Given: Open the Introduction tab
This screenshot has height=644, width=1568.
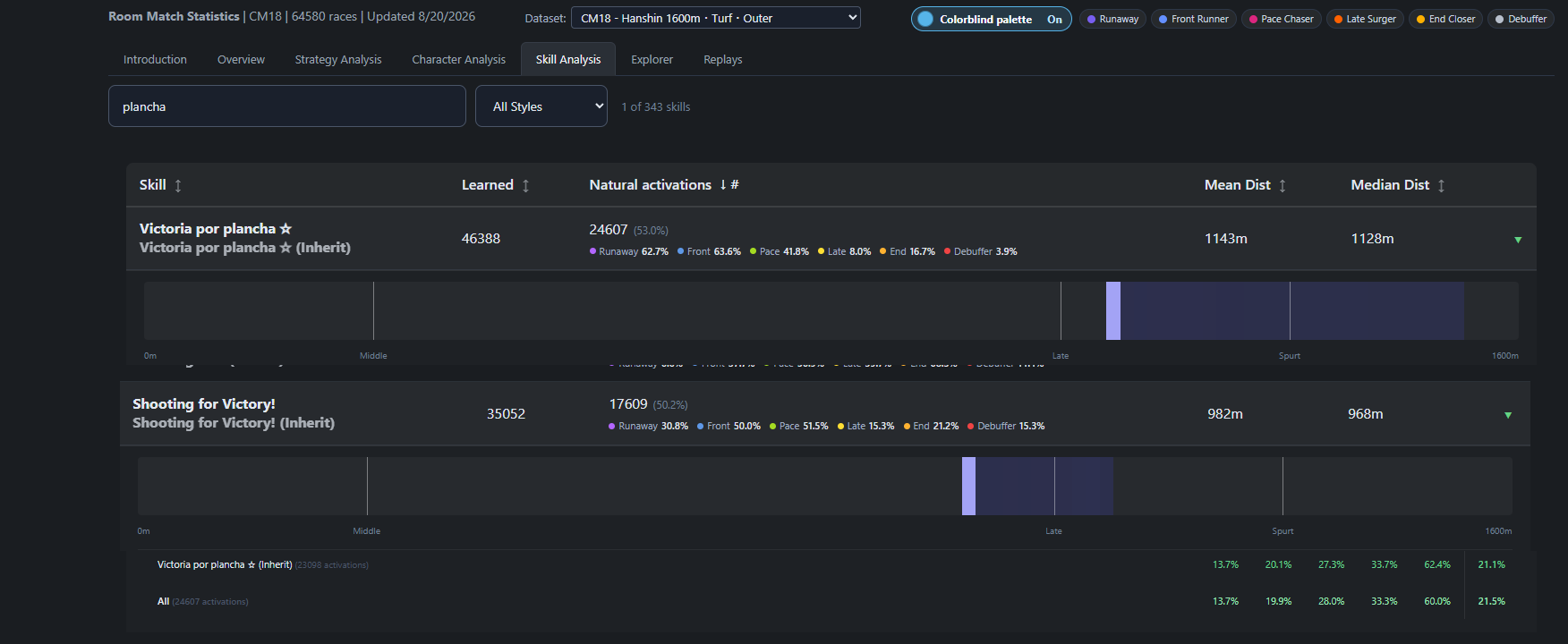Looking at the screenshot, I should coord(155,60).
